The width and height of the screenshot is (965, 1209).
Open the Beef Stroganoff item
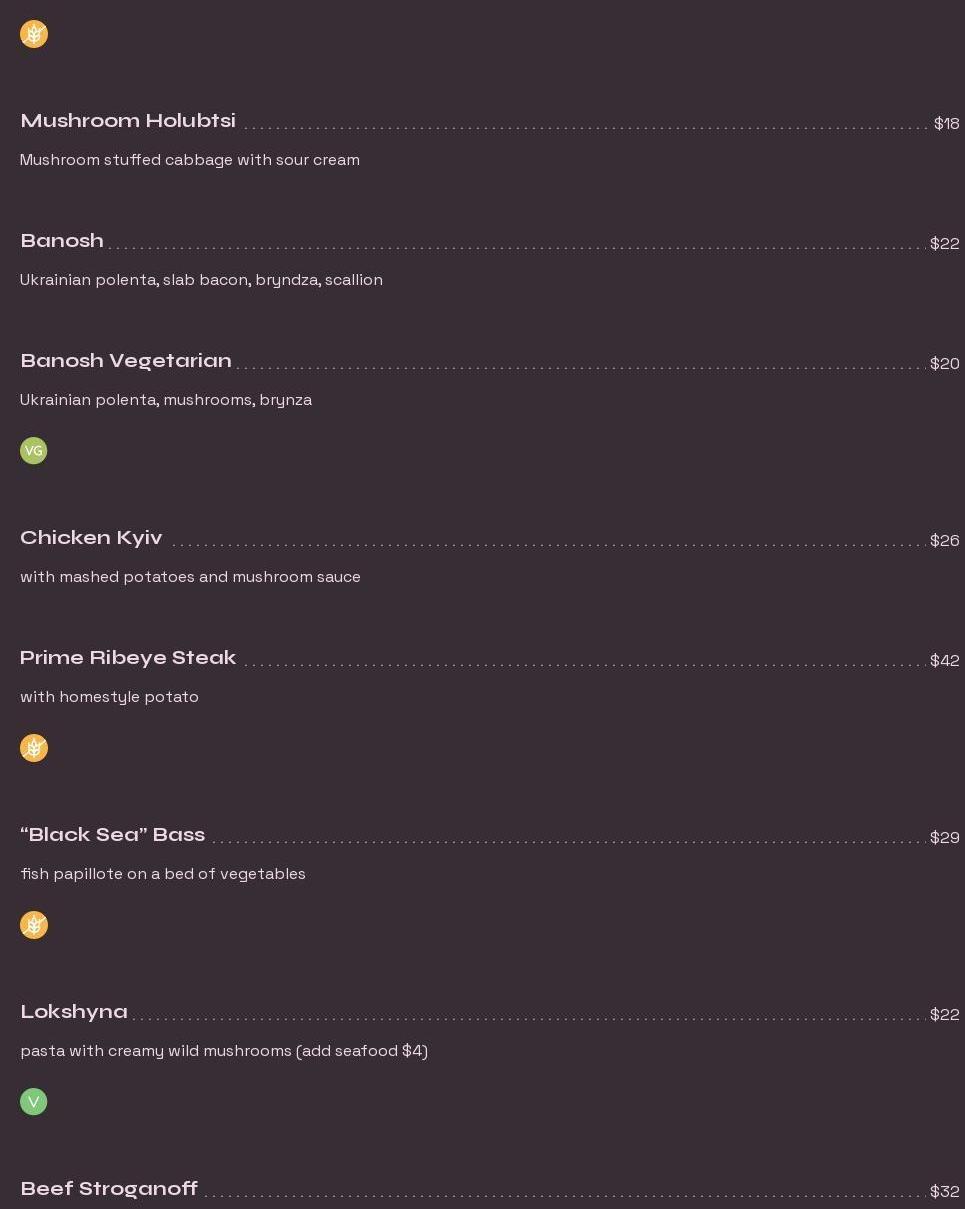click(x=109, y=1189)
